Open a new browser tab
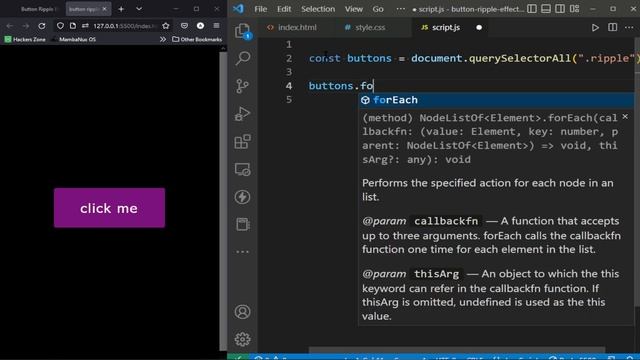The height and width of the screenshot is (360, 640). click(121, 9)
